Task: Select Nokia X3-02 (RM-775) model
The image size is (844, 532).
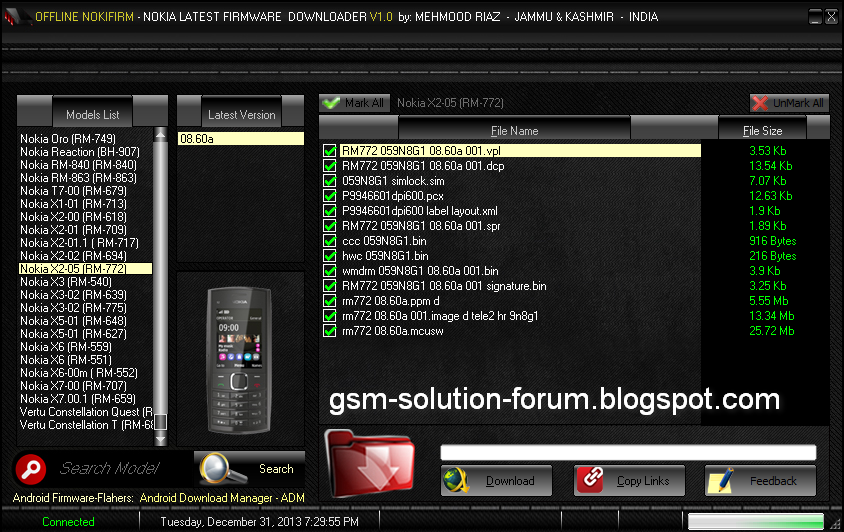Action: pyautogui.click(x=86, y=307)
